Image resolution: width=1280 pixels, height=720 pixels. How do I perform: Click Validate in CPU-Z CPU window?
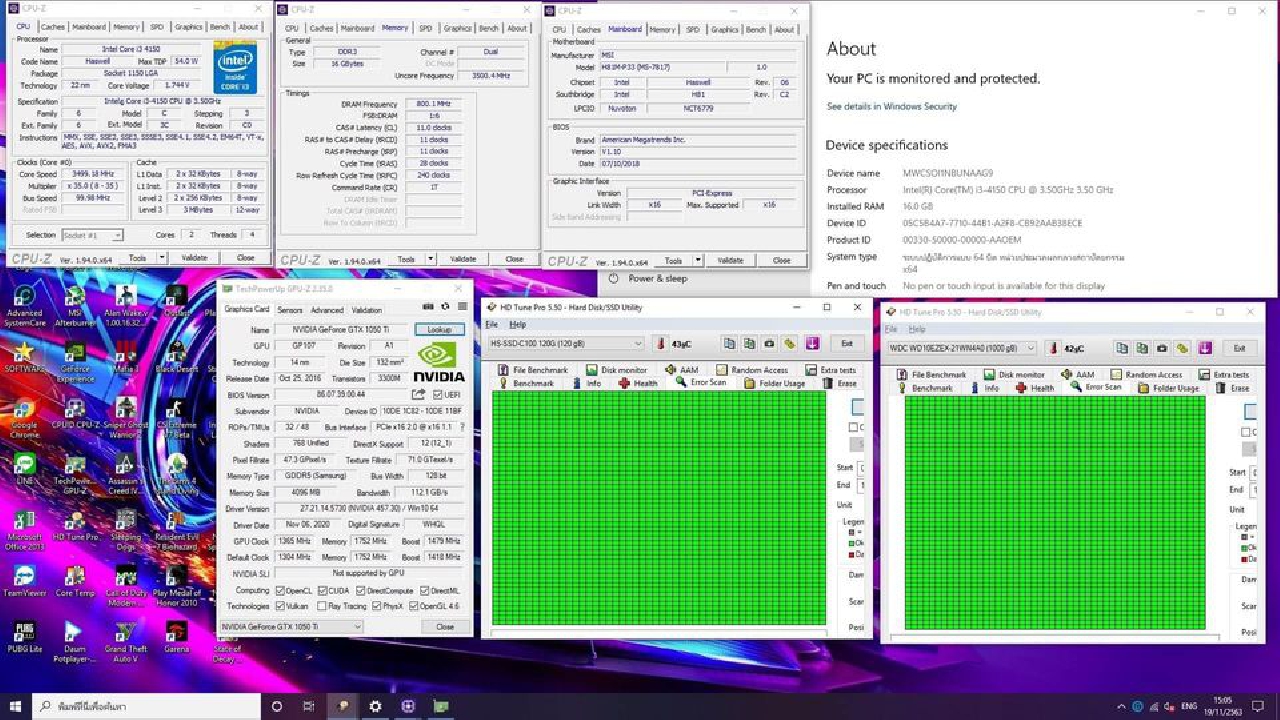click(194, 258)
